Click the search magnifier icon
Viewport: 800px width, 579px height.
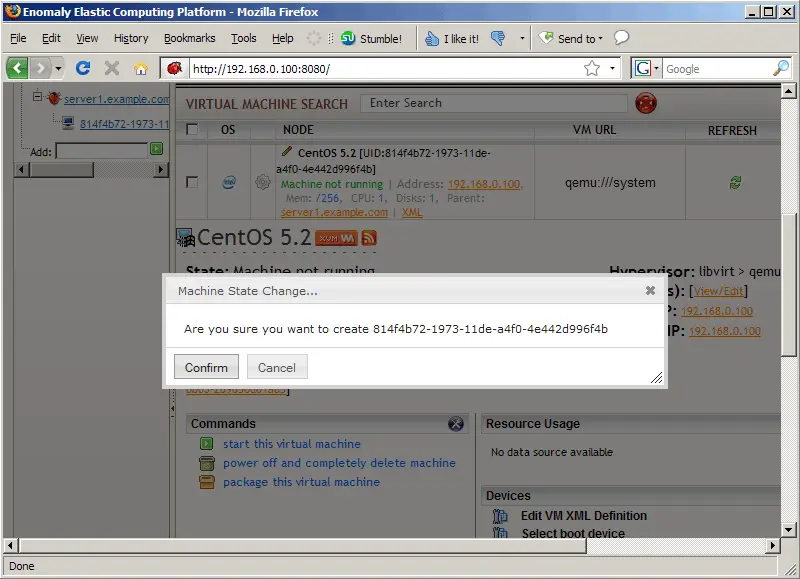(x=781, y=68)
